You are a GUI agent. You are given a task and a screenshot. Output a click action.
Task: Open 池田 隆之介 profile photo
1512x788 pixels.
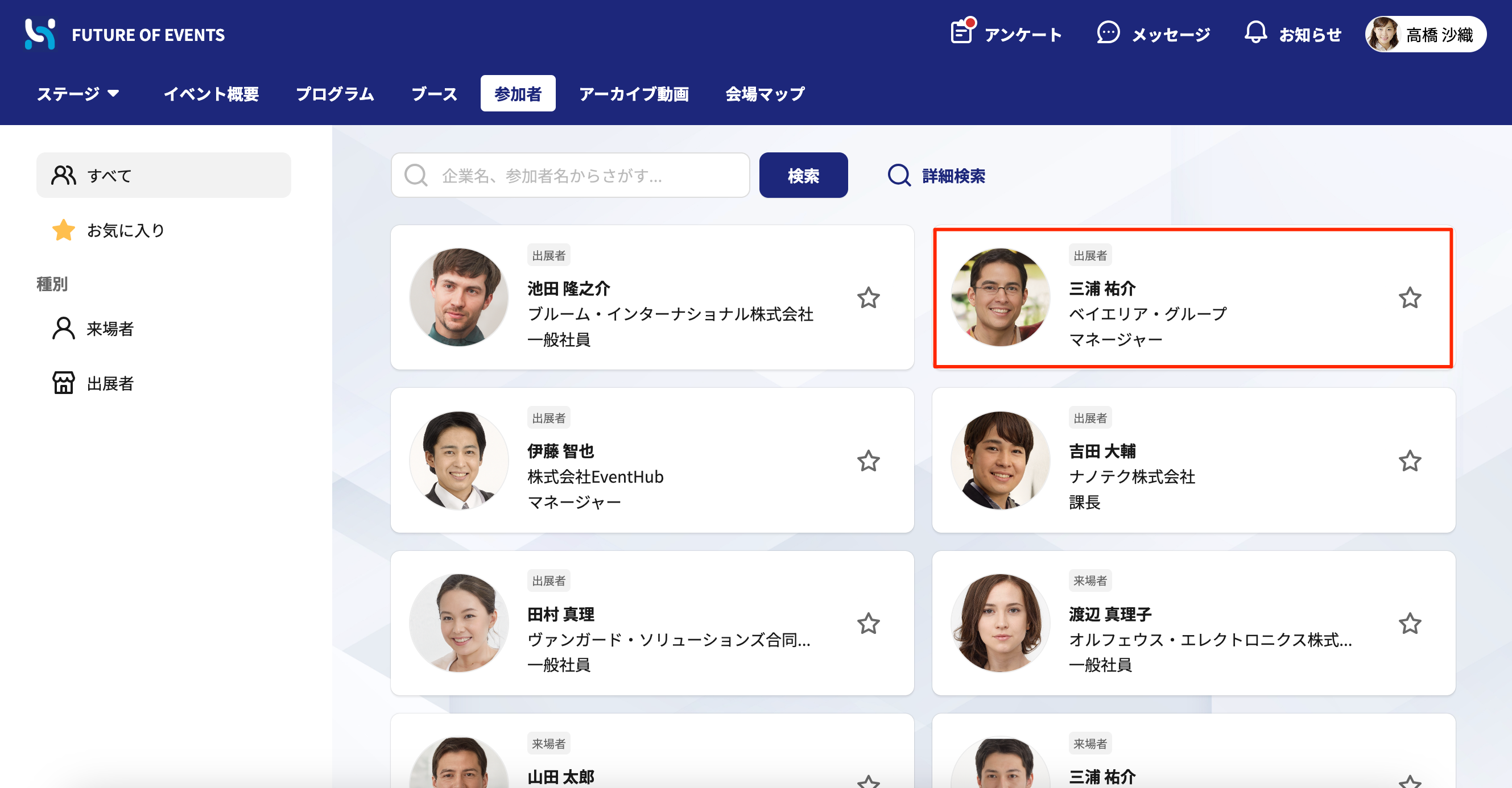458,297
